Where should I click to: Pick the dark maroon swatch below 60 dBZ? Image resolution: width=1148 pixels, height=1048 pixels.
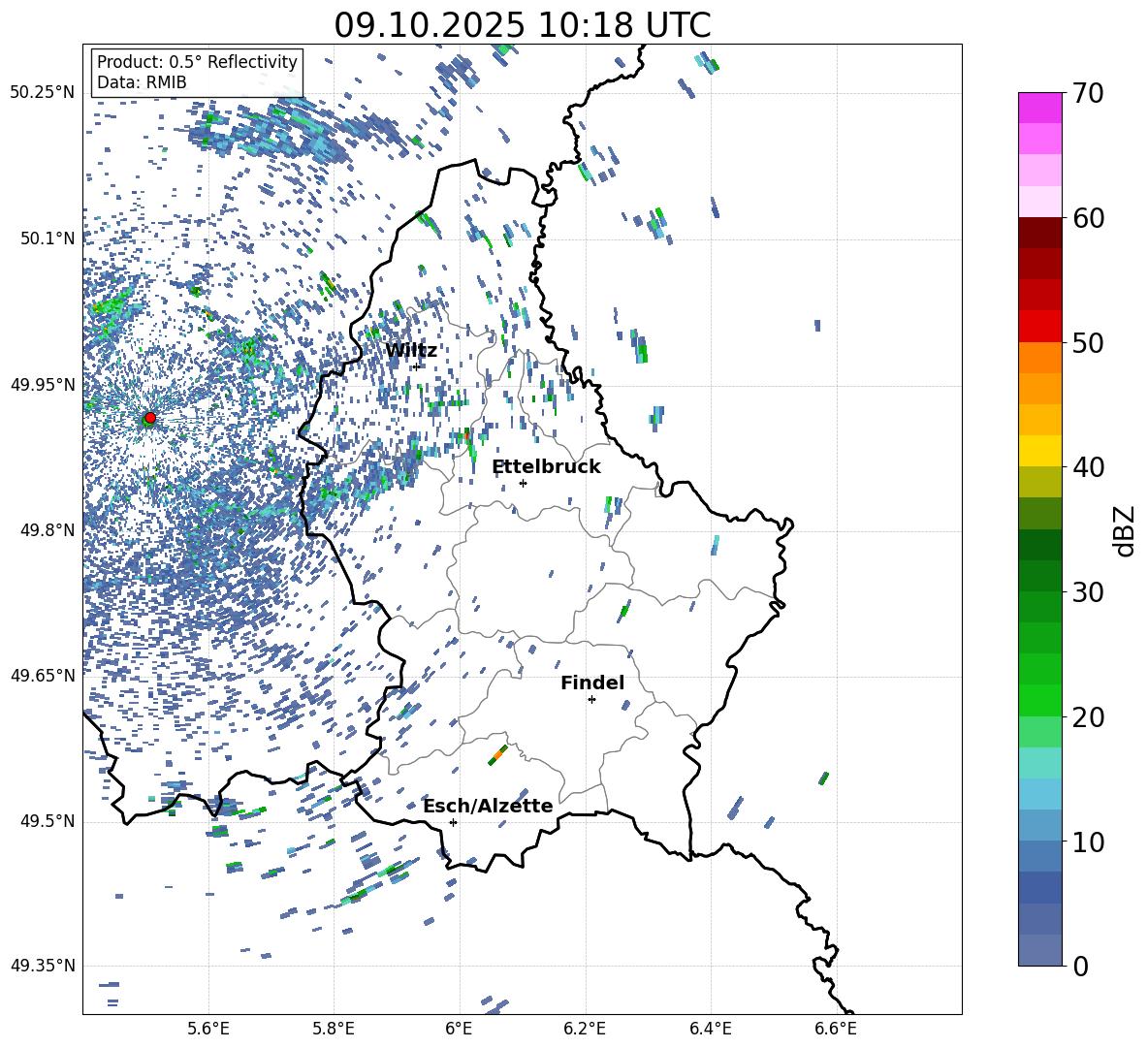tap(1039, 233)
